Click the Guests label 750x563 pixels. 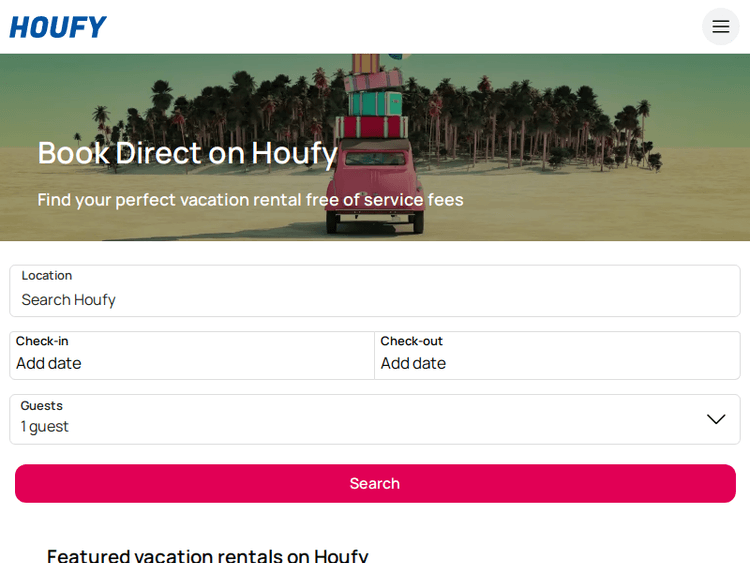pyautogui.click(x=42, y=406)
